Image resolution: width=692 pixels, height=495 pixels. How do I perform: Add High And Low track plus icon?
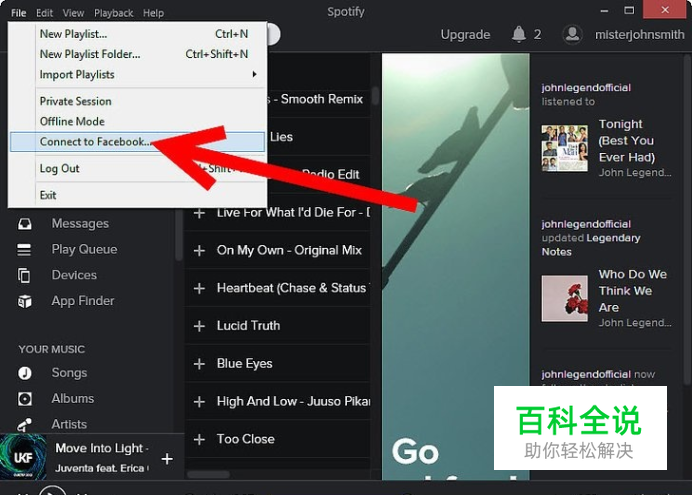(199, 402)
